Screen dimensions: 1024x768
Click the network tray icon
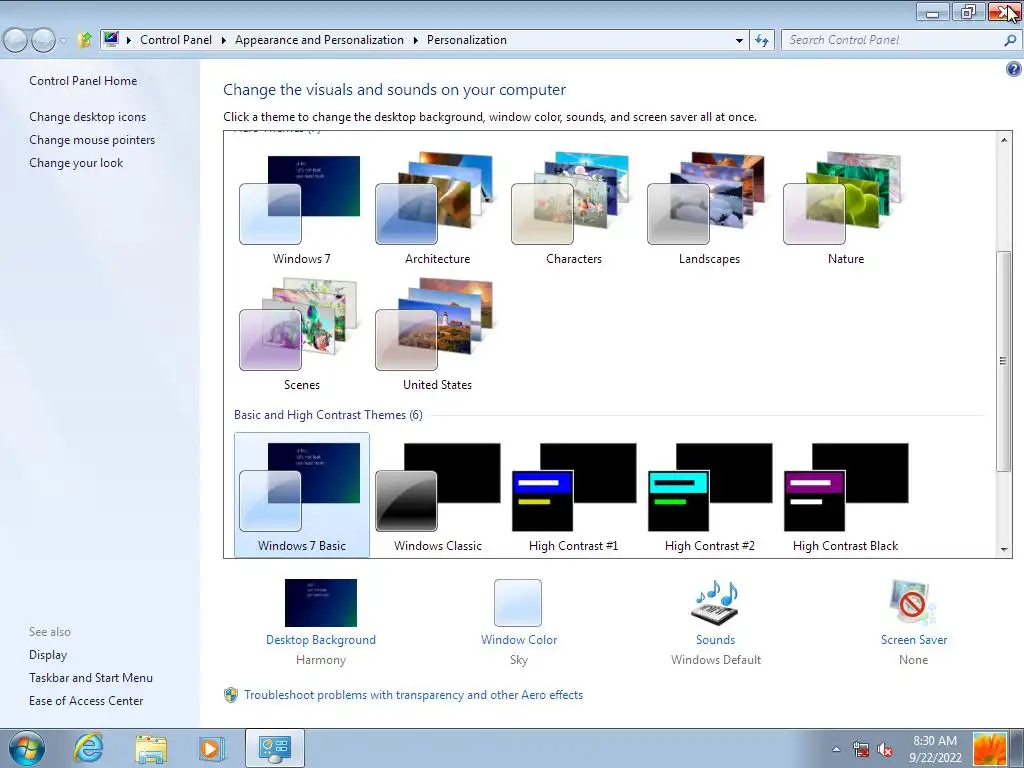point(861,749)
